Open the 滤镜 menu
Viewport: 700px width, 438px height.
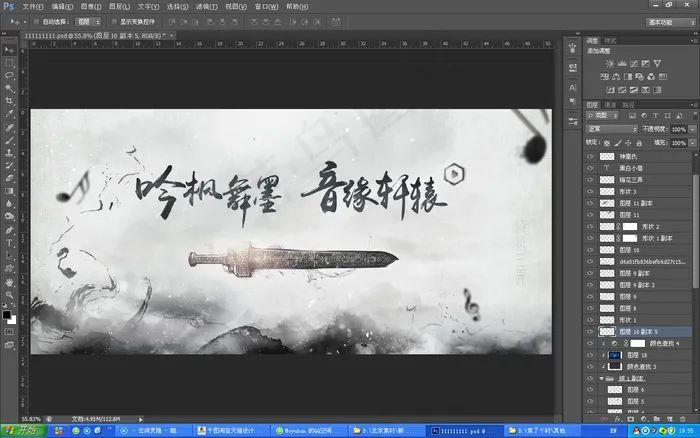pyautogui.click(x=204, y=6)
